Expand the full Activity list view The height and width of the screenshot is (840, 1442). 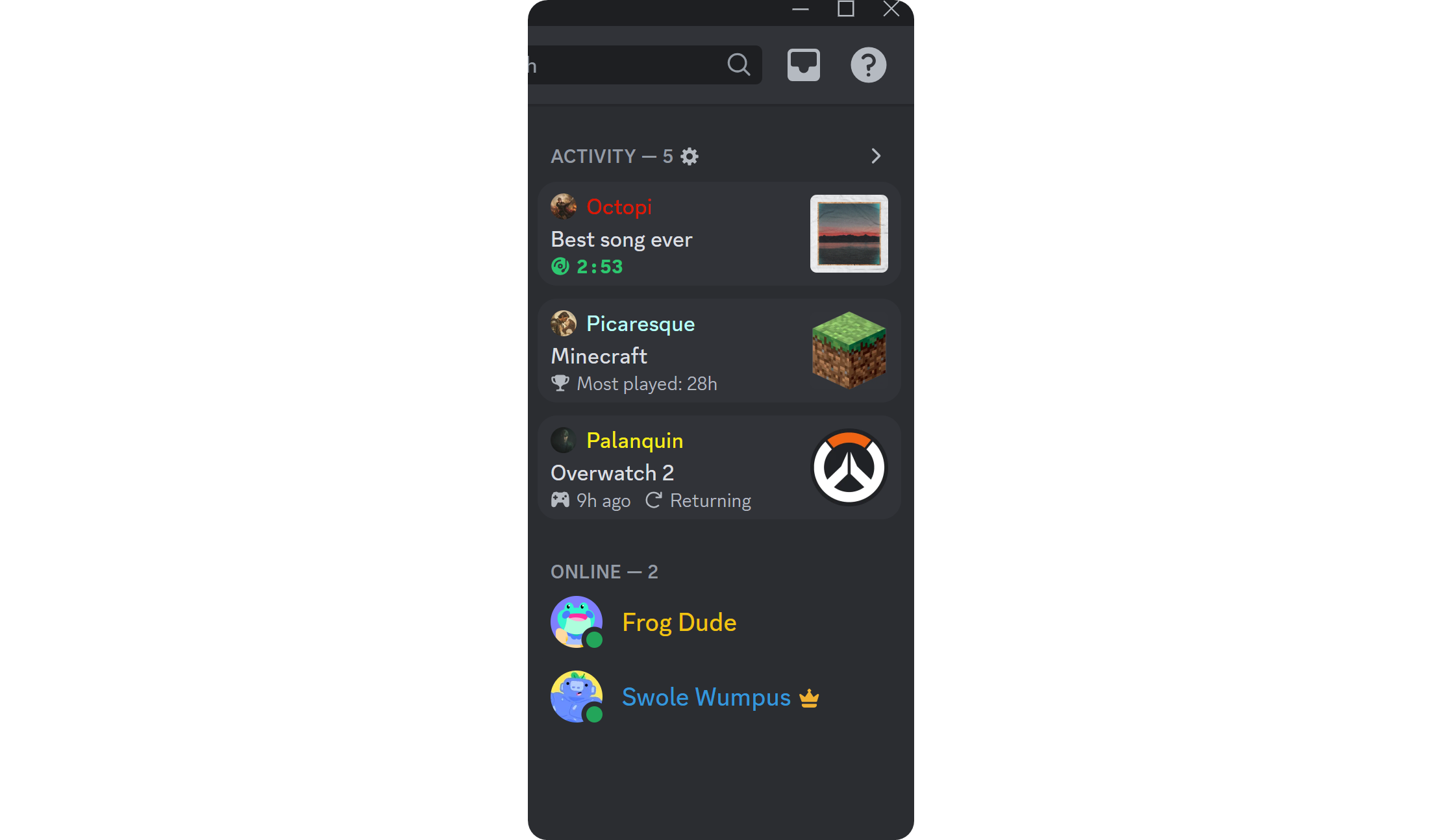[x=876, y=156]
